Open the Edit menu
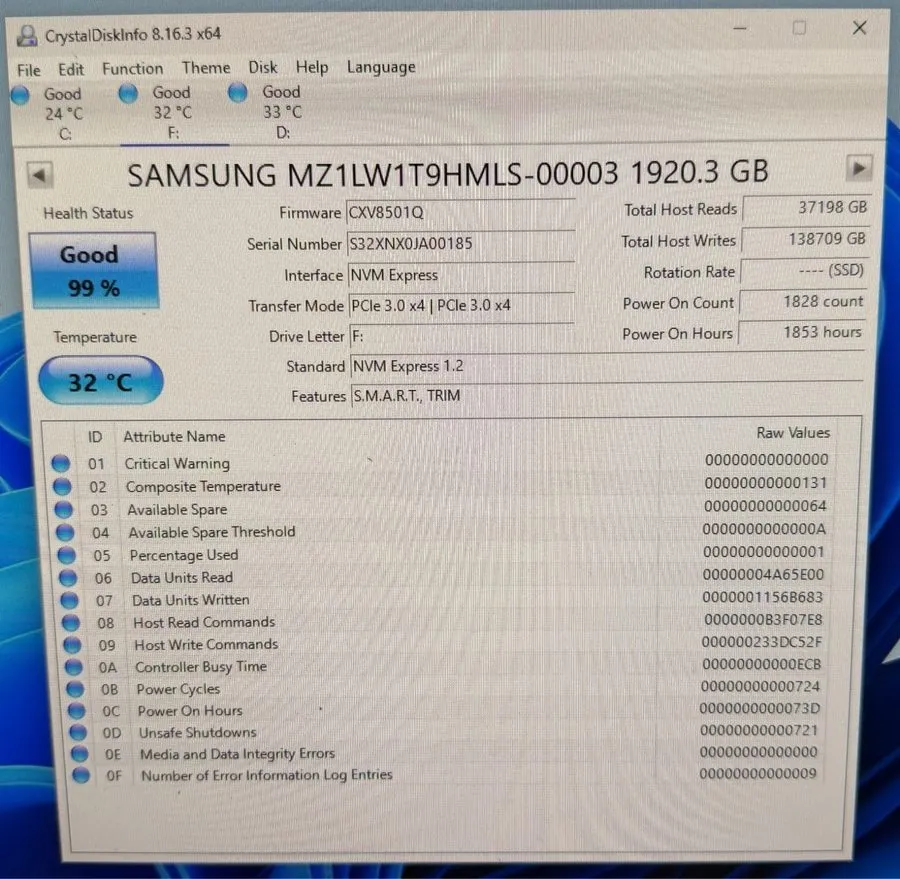900x879 pixels. click(x=71, y=69)
